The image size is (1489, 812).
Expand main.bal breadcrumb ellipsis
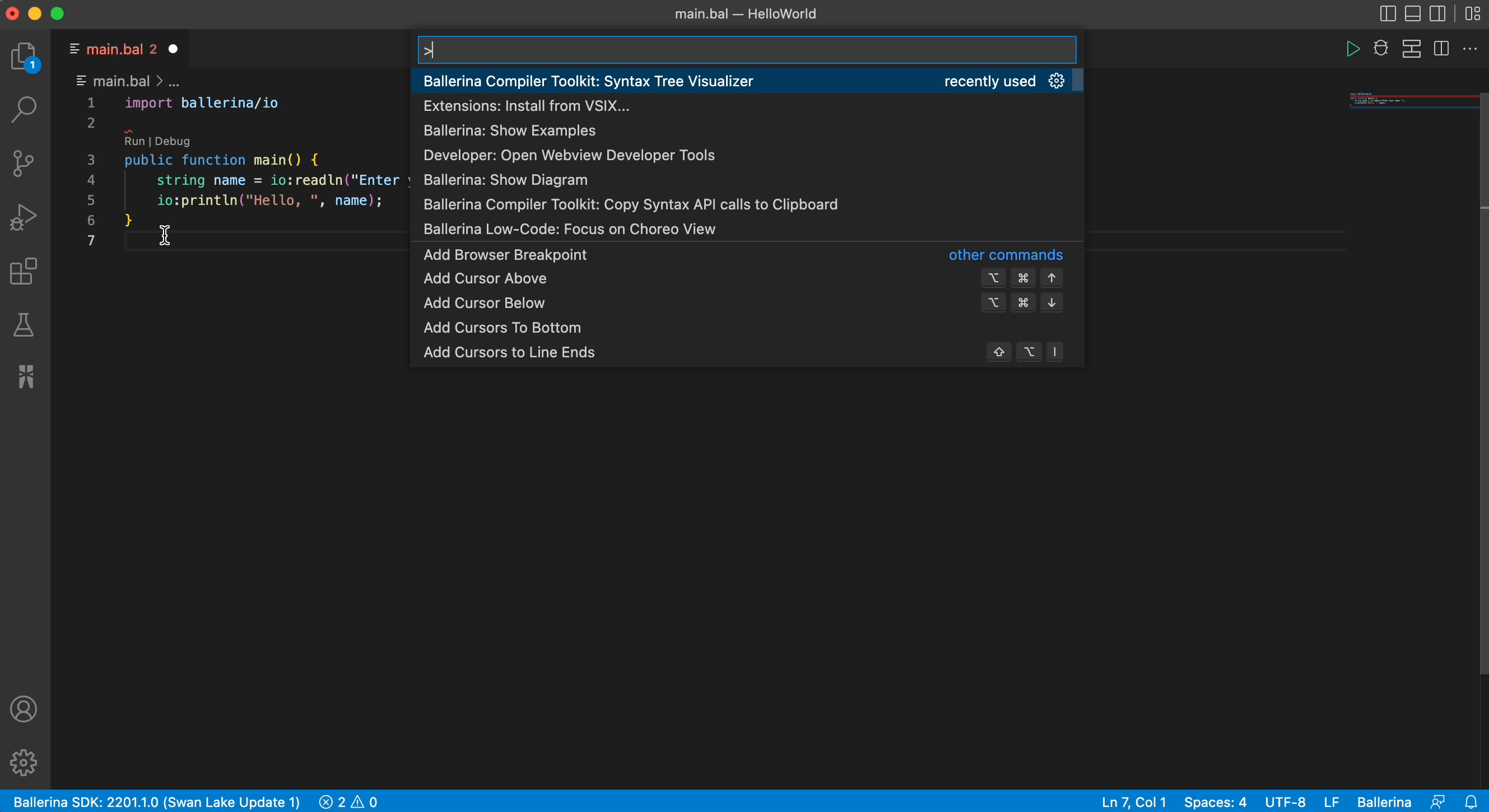(174, 82)
